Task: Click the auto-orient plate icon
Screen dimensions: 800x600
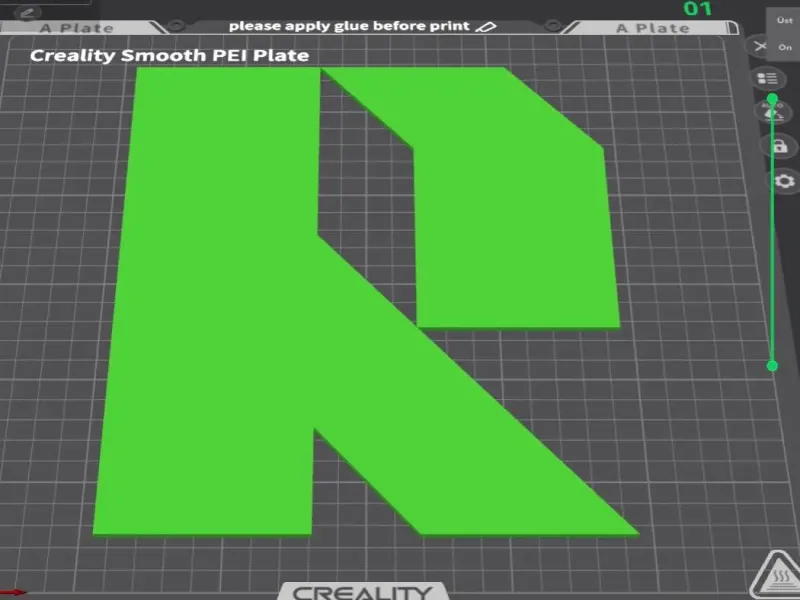Action: click(x=772, y=112)
